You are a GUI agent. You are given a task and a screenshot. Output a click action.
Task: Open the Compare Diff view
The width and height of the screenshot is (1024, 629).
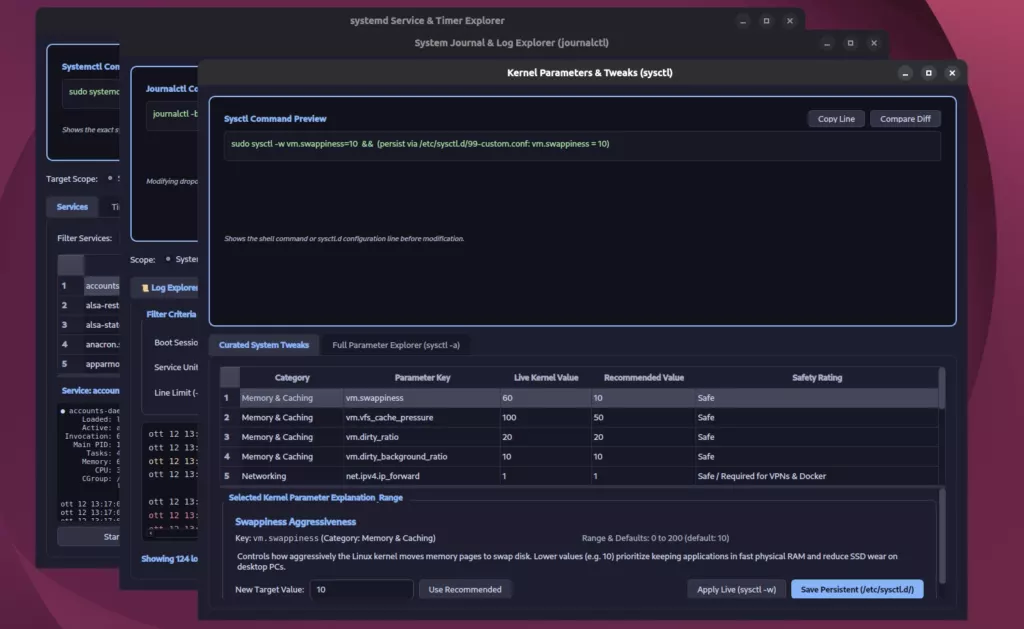[x=905, y=119]
